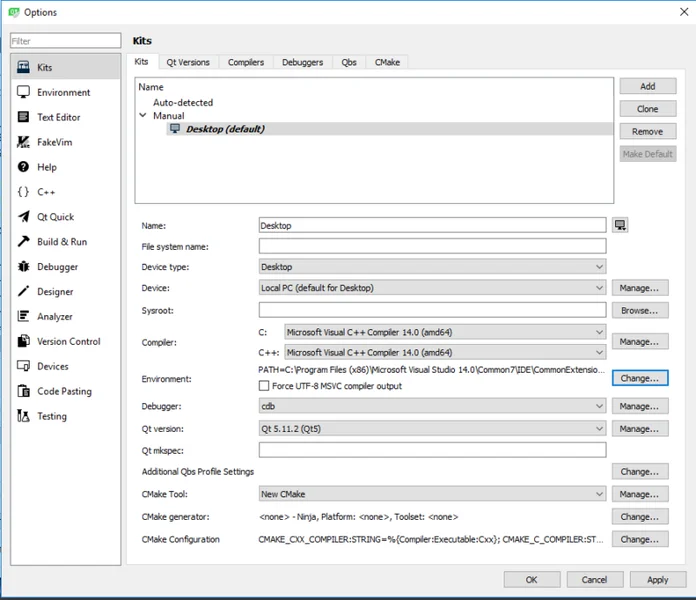Open the FakeVim settings category icon
Screen dimensions: 696x600
point(23,142)
